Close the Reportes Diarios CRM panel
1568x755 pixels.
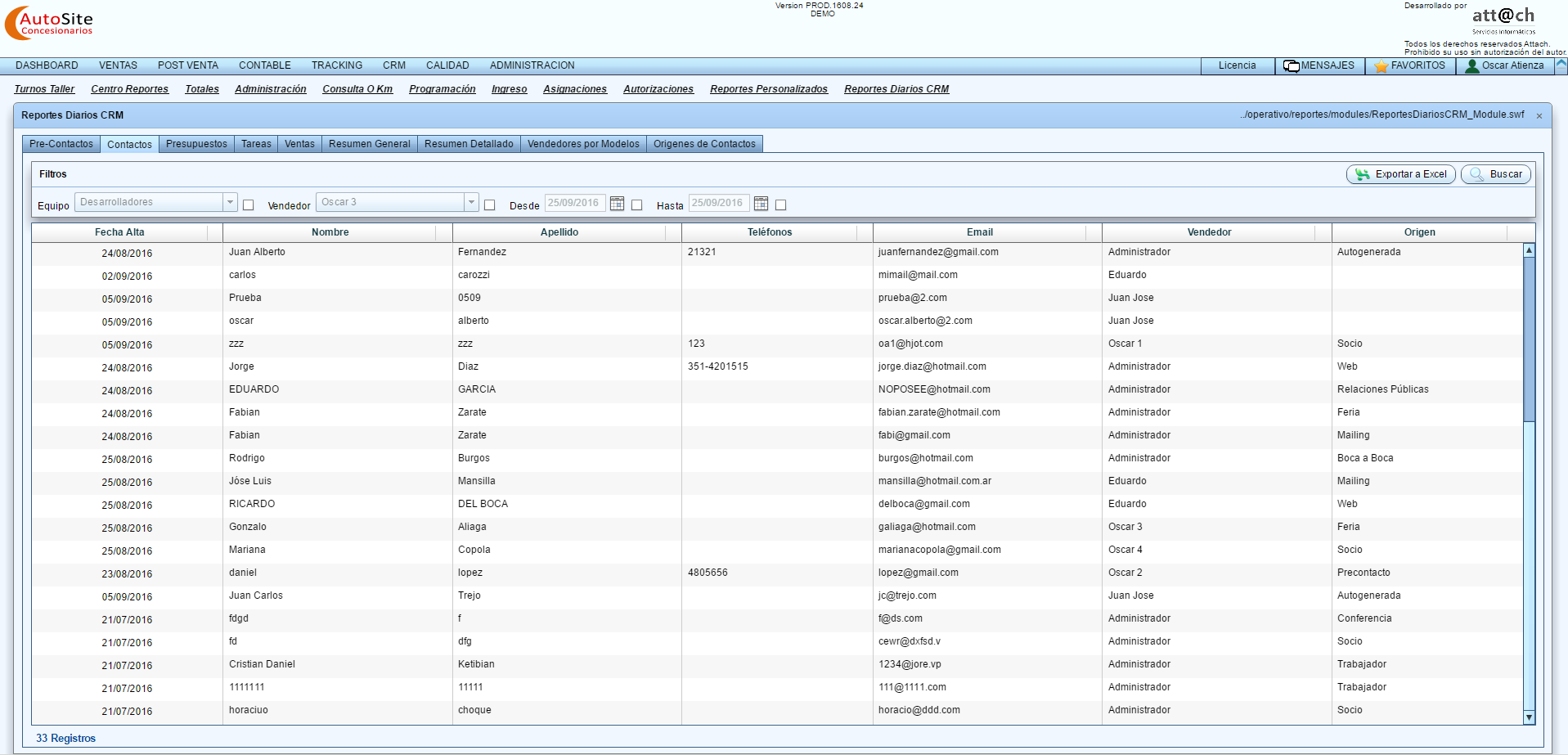click(1539, 116)
